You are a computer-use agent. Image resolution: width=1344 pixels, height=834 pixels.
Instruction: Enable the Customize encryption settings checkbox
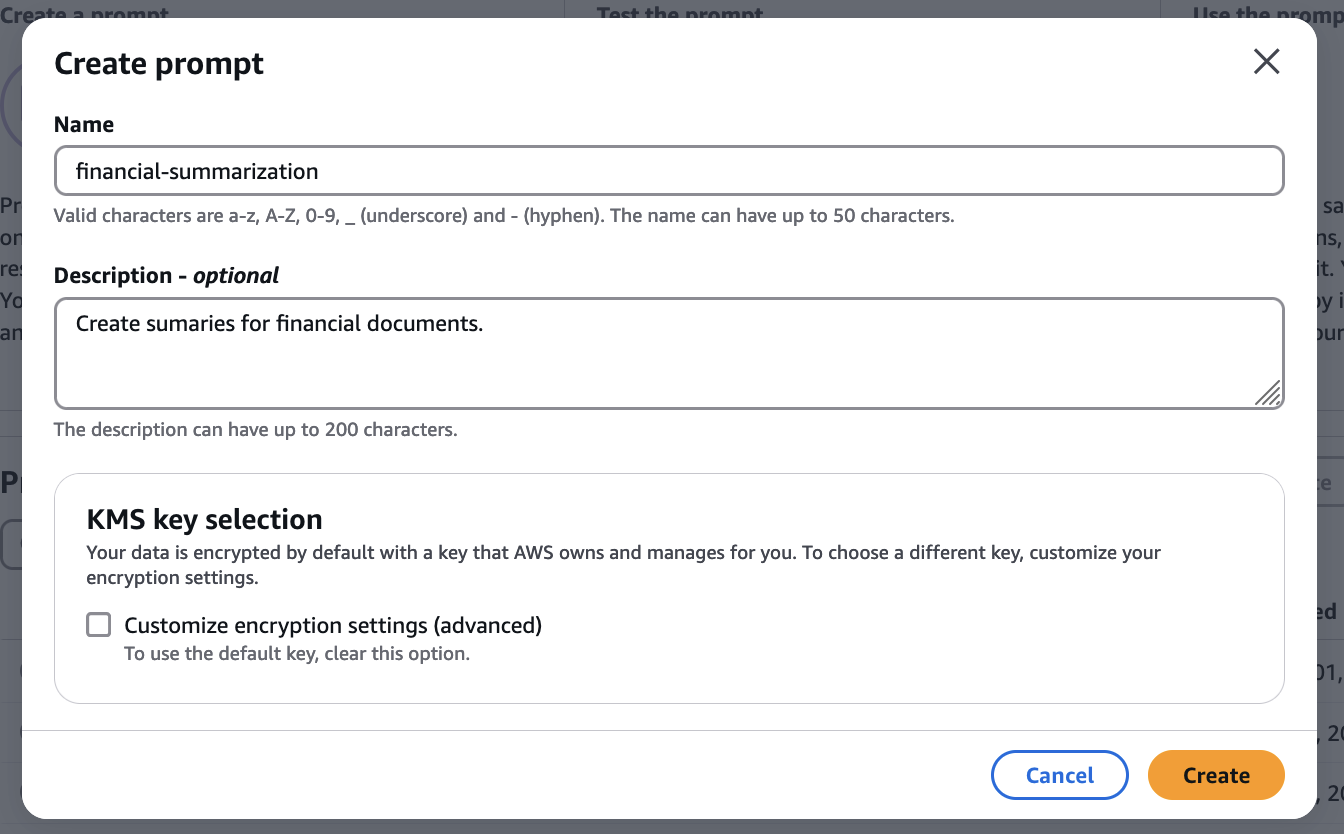tap(98, 625)
